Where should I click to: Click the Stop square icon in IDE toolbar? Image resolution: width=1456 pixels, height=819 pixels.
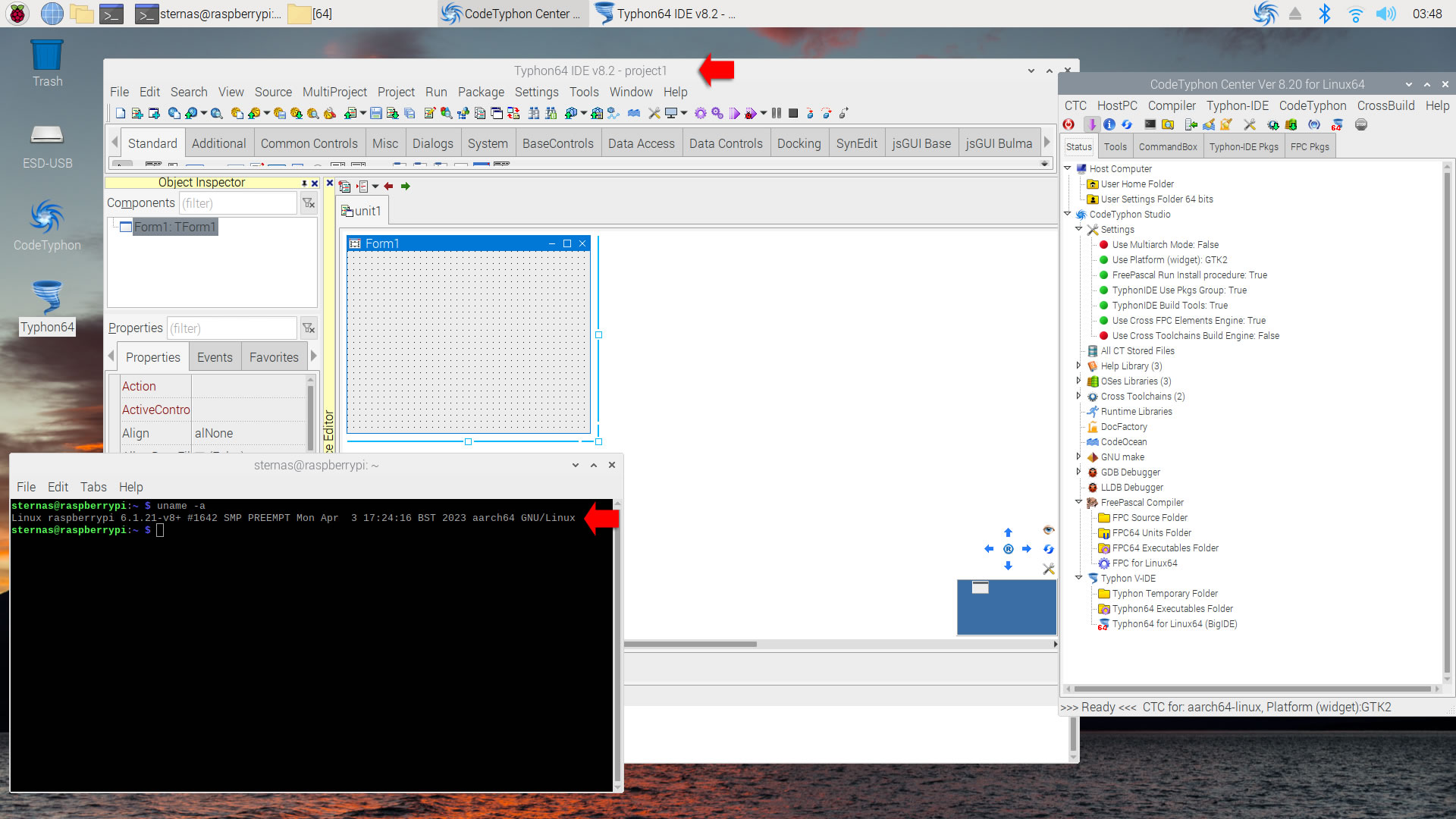pyautogui.click(x=793, y=113)
